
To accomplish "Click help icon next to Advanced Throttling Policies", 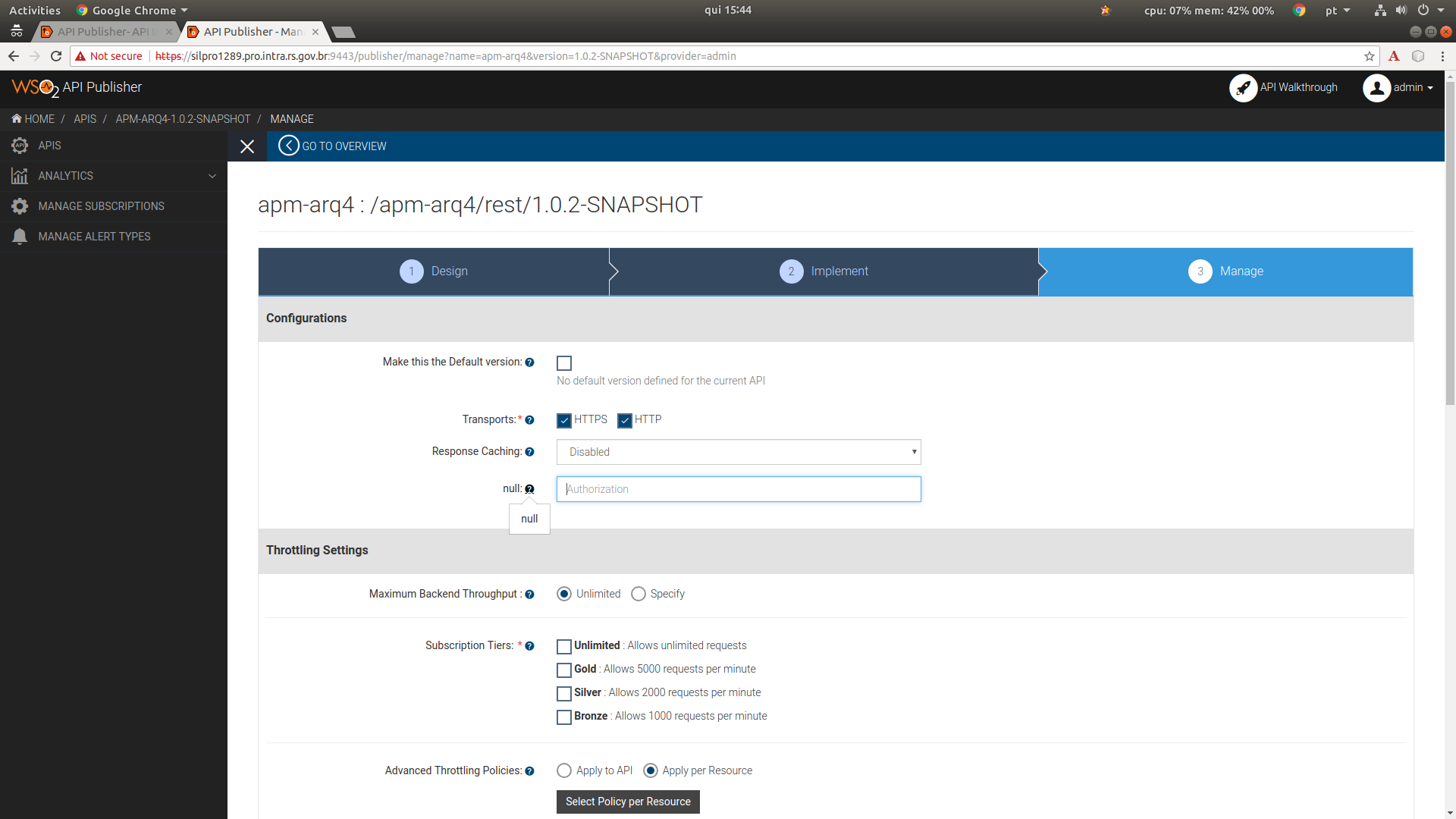I will 529,771.
